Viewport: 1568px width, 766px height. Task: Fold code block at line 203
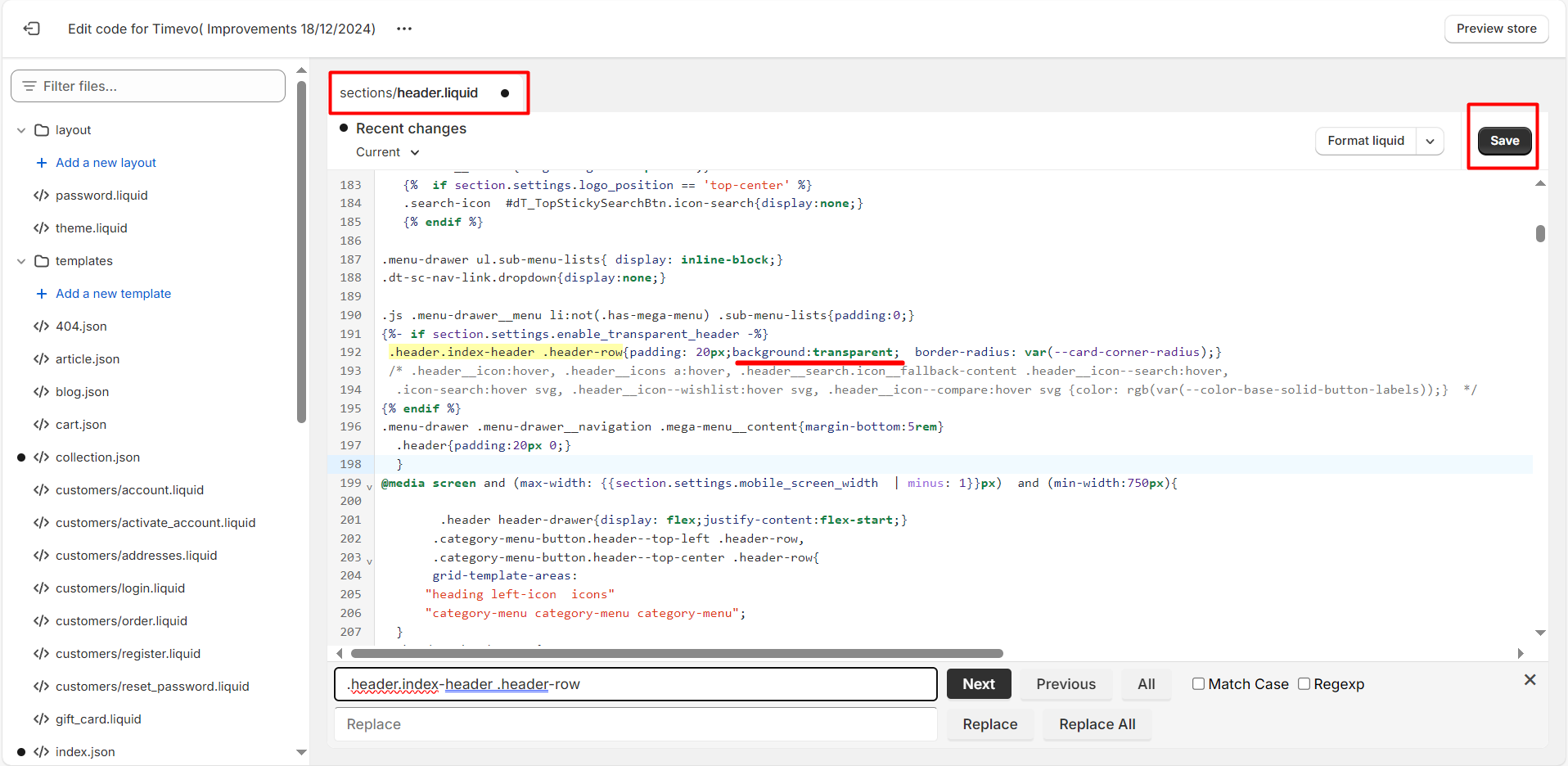370,561
